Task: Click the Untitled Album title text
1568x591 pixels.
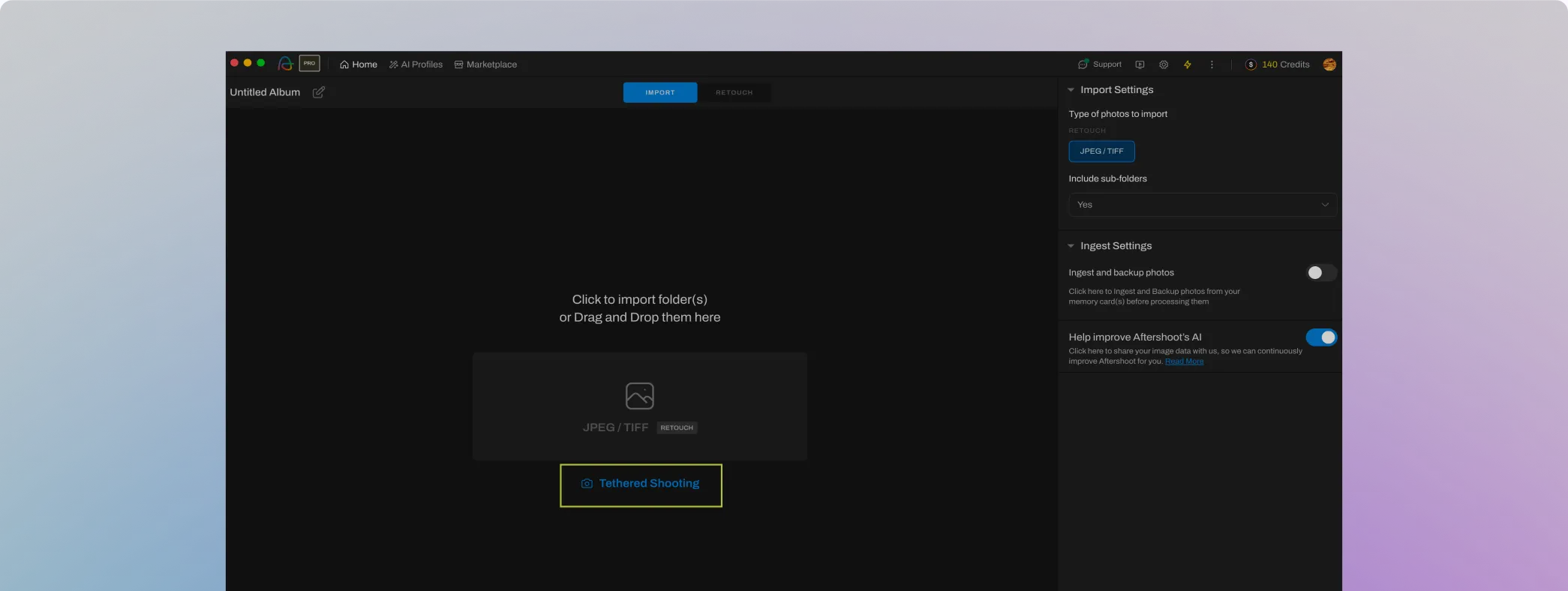Action: 265,92
